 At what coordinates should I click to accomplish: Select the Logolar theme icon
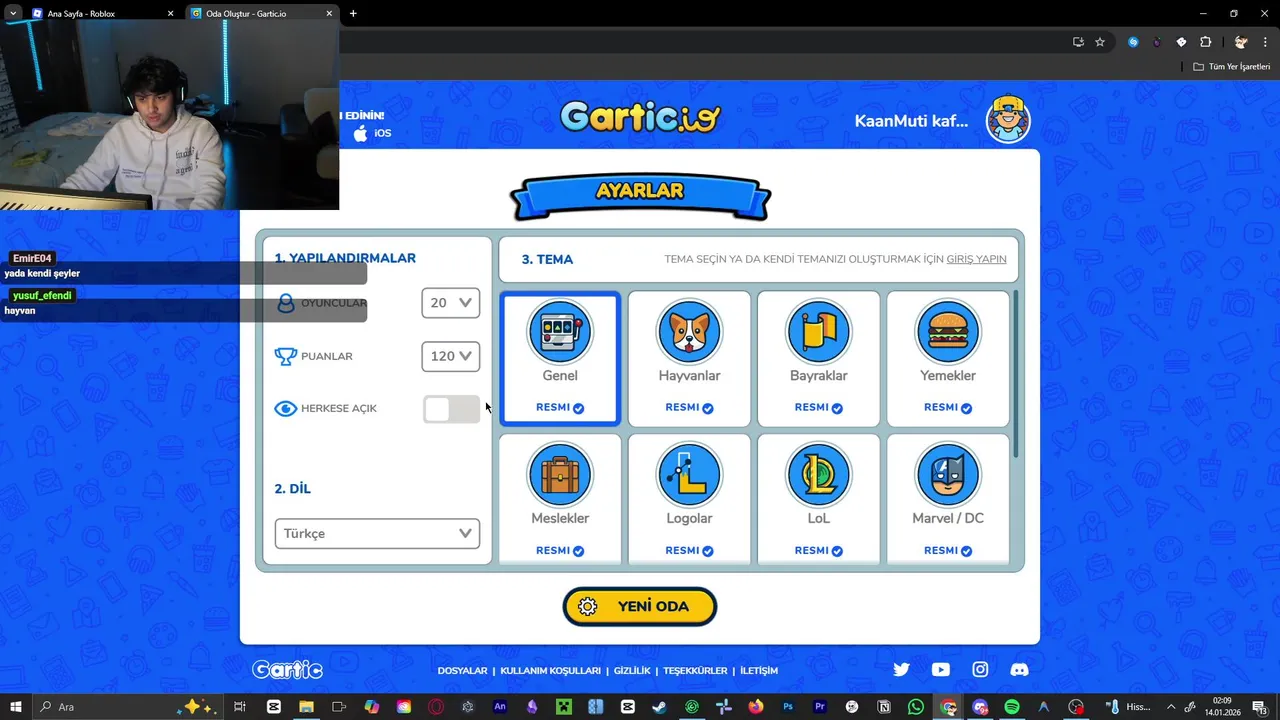coord(689,475)
